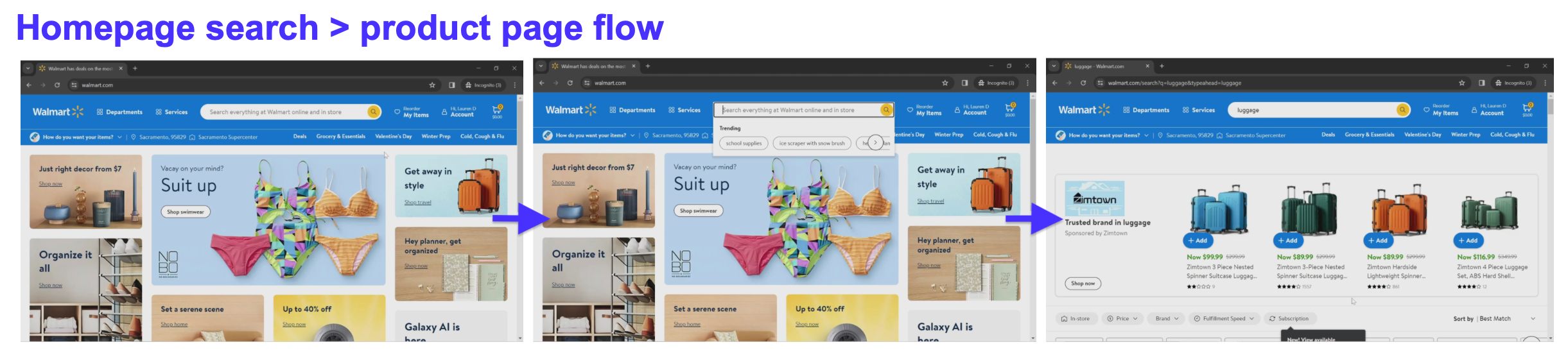Bookmark page with star icon in middle window
The image size is (1568, 358).
coord(945,83)
